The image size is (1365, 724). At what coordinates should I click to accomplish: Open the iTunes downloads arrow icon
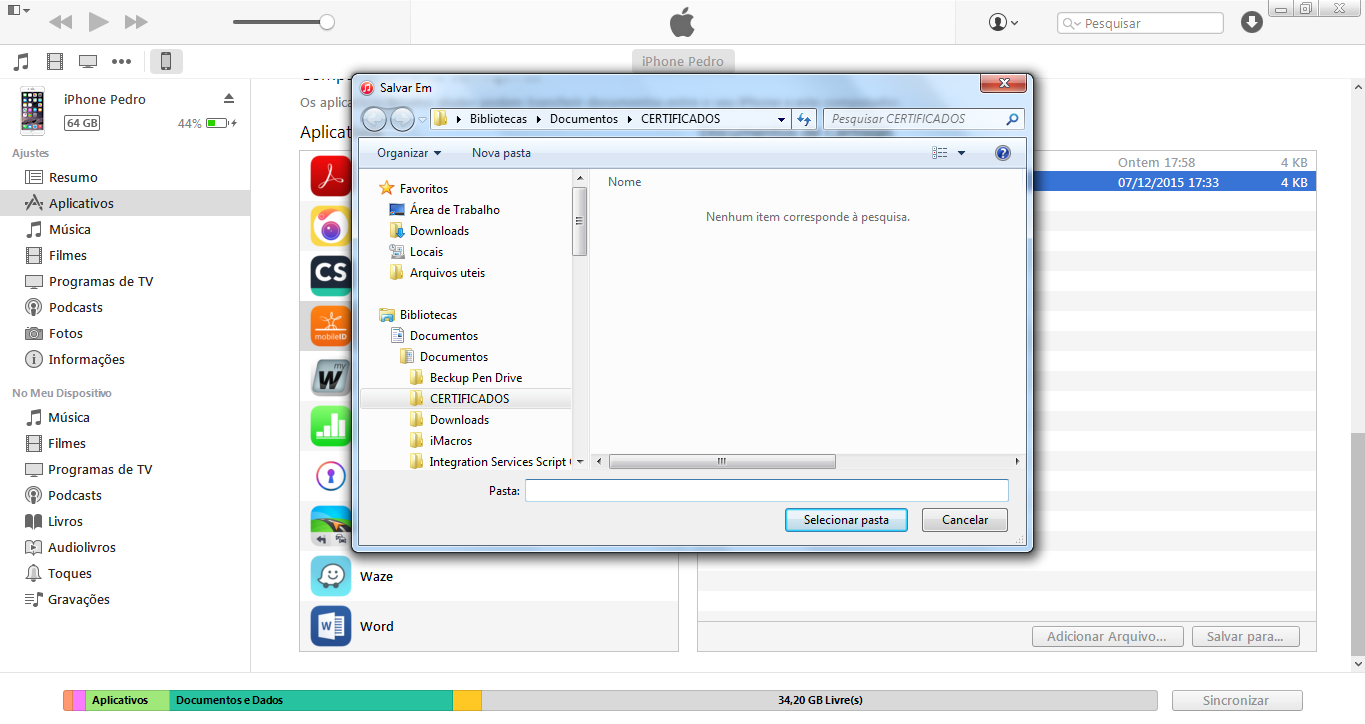click(1252, 22)
